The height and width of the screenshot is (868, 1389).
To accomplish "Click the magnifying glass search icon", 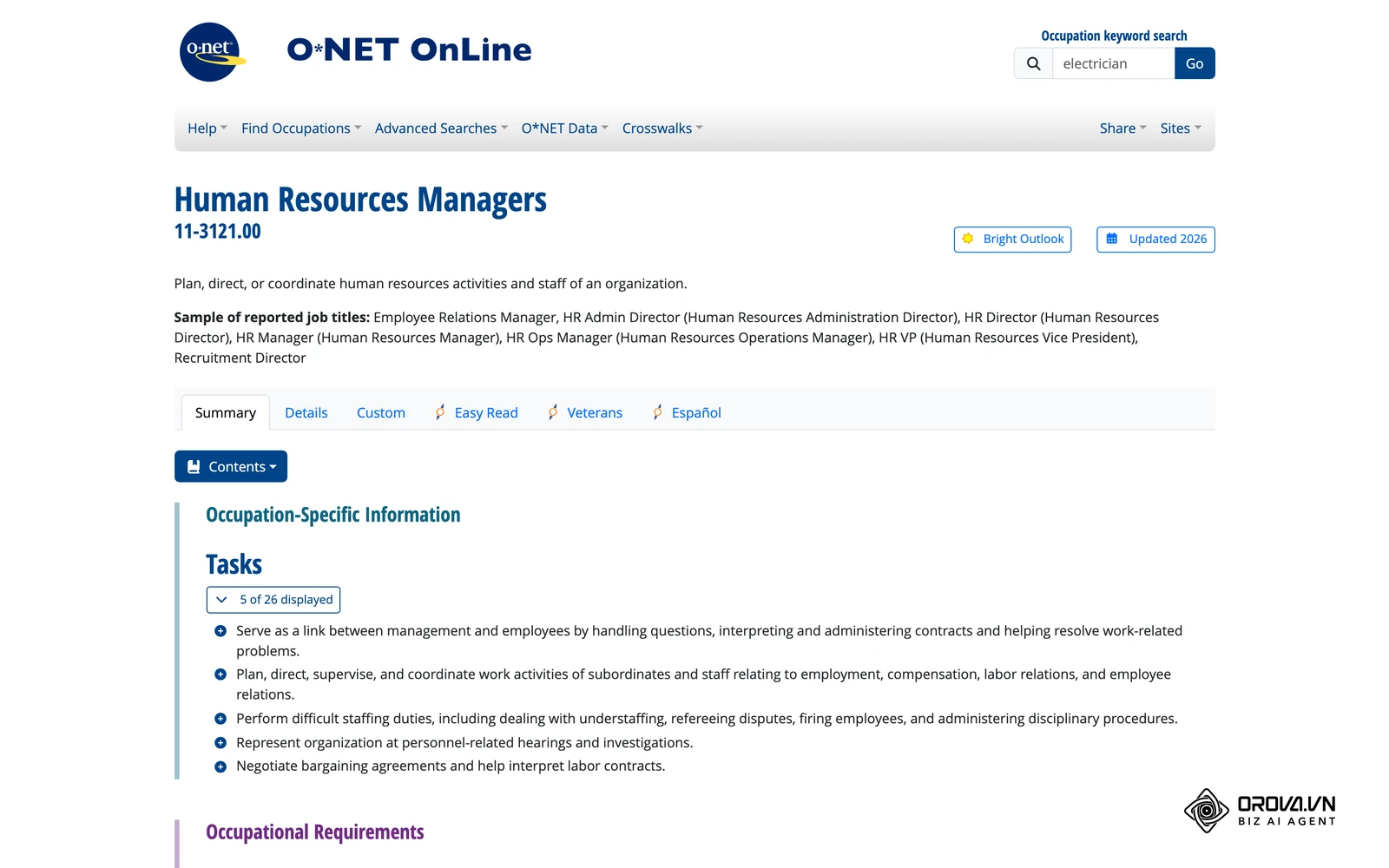I will tap(1033, 63).
